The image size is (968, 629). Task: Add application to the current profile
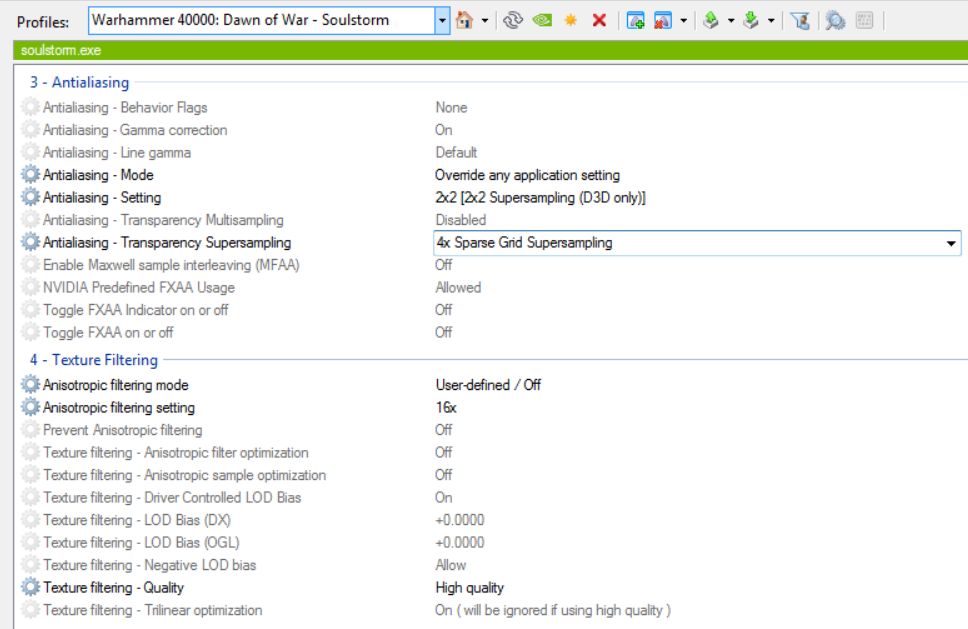coord(635,20)
